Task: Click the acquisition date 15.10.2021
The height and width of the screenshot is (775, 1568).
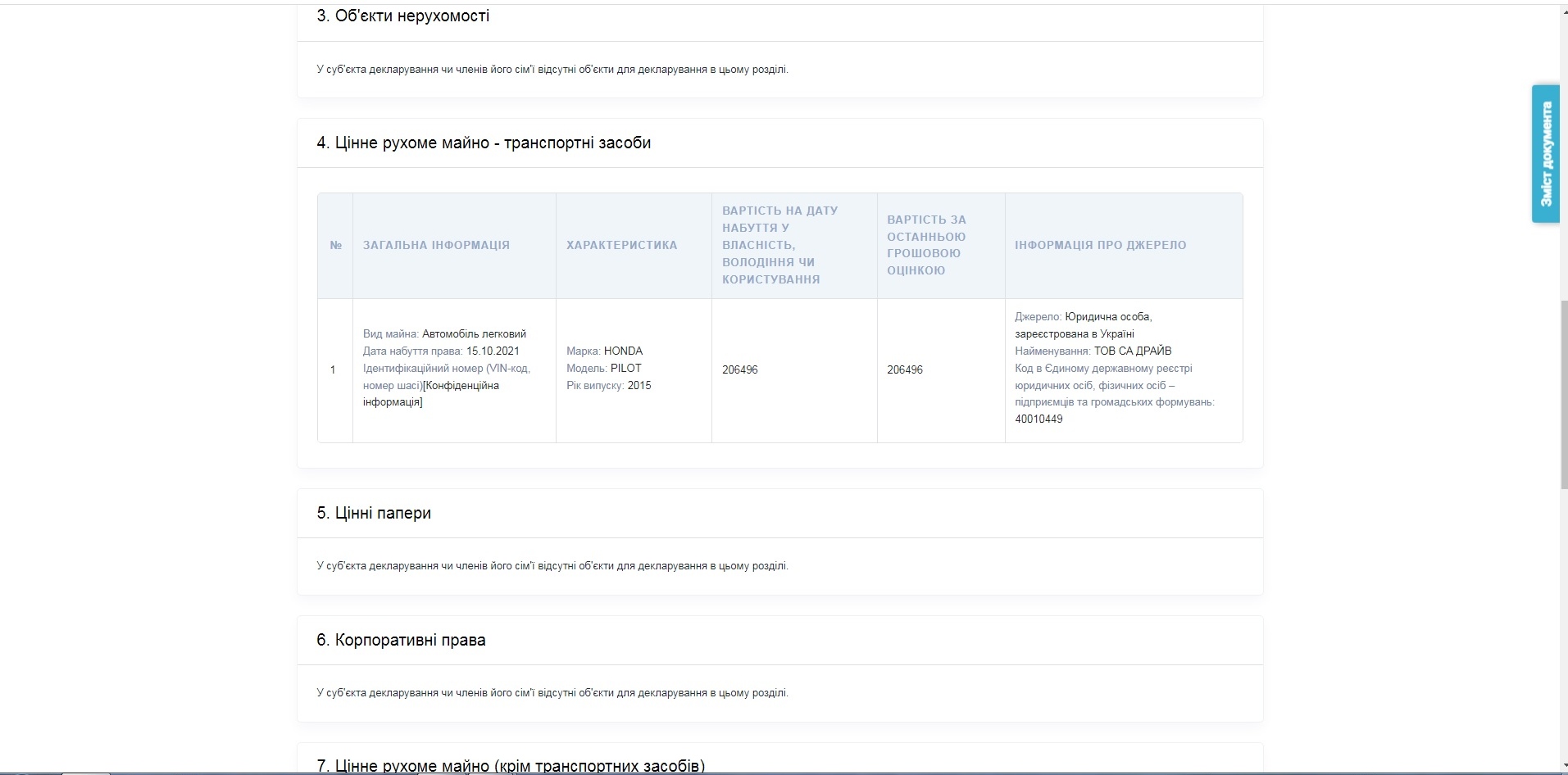Action: tap(493, 351)
